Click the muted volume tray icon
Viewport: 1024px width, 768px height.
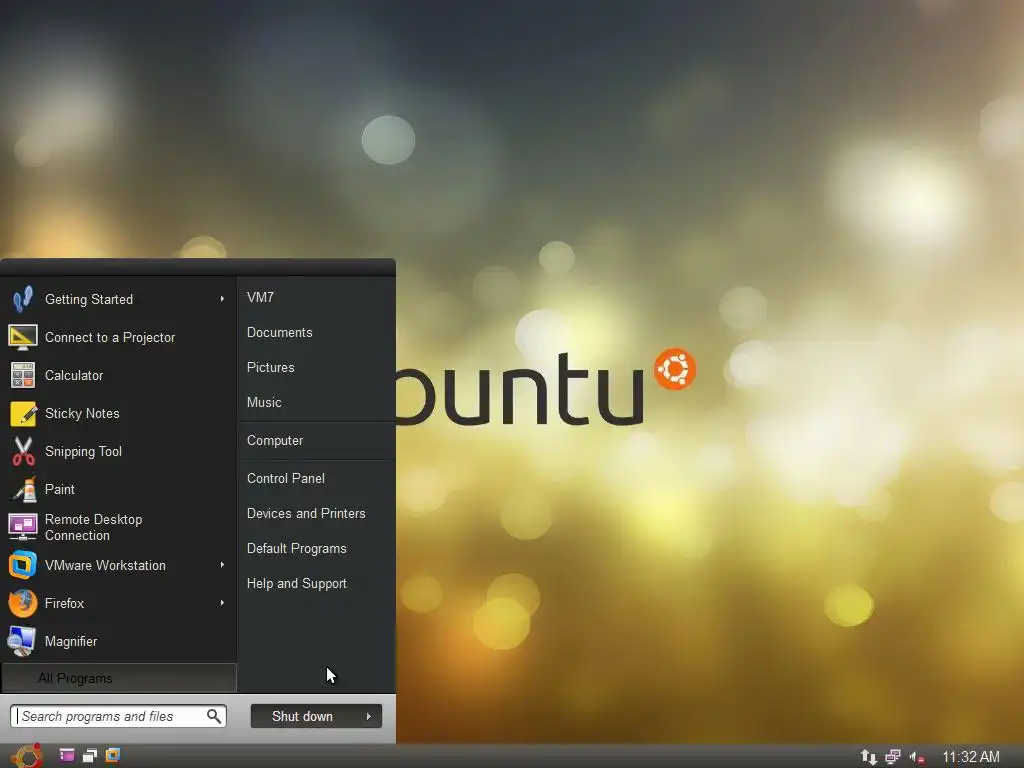coord(917,757)
